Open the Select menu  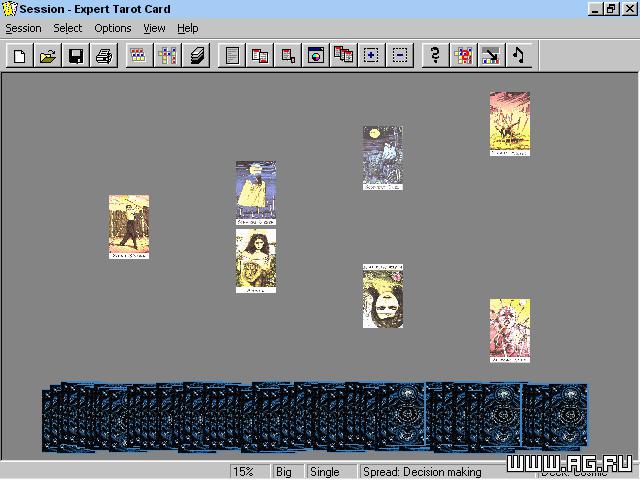pyautogui.click(x=68, y=28)
